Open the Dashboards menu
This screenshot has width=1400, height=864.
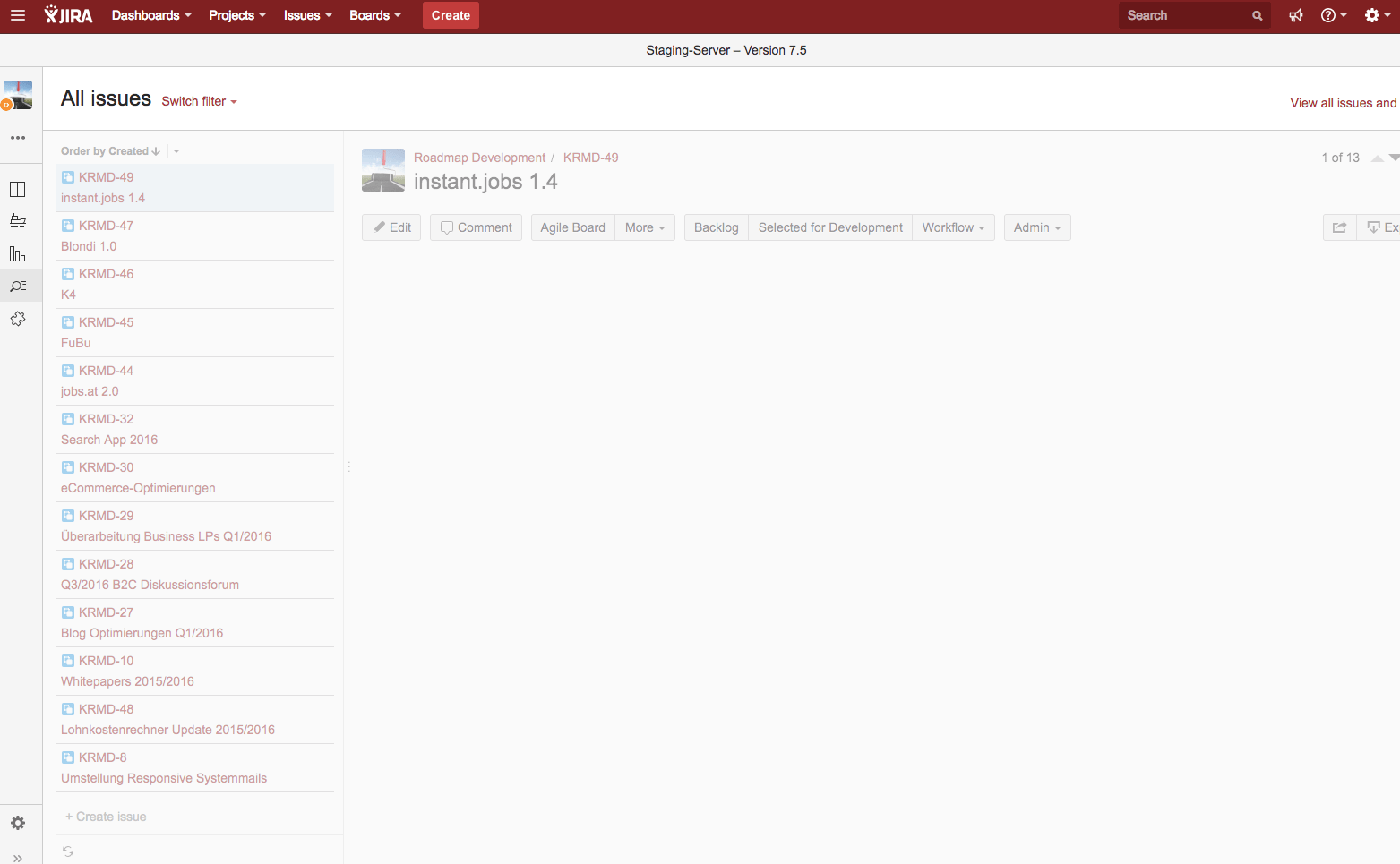click(151, 15)
